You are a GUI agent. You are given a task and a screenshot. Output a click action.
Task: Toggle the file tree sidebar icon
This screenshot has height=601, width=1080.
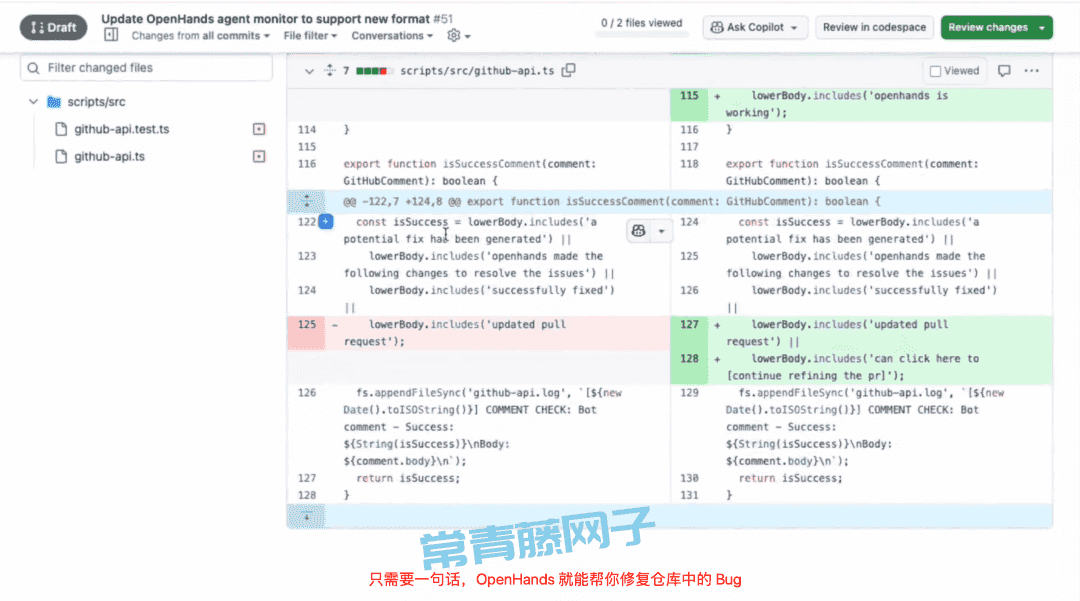pyautogui.click(x=111, y=35)
